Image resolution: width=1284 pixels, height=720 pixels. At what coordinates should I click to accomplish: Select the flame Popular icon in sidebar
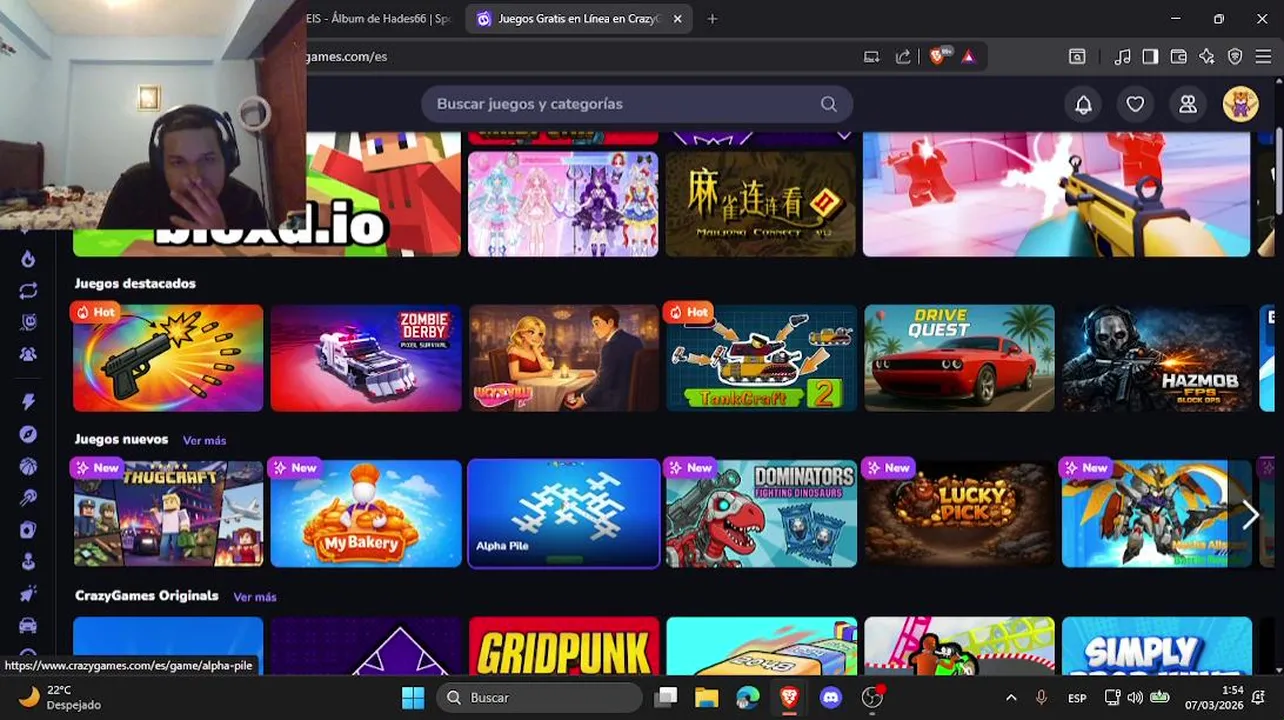(x=28, y=259)
